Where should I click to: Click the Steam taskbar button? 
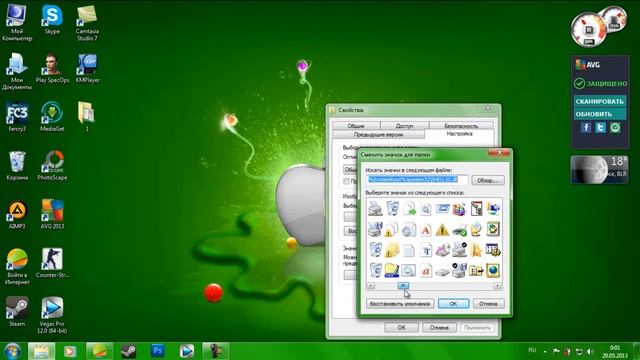tap(129, 351)
